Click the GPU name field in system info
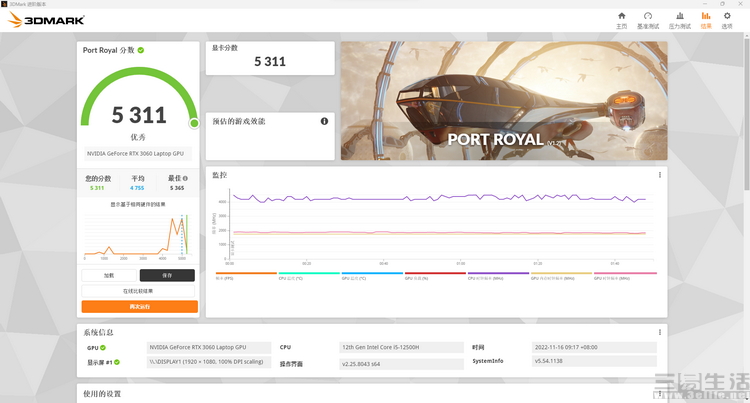The image size is (750, 403). 209,348
